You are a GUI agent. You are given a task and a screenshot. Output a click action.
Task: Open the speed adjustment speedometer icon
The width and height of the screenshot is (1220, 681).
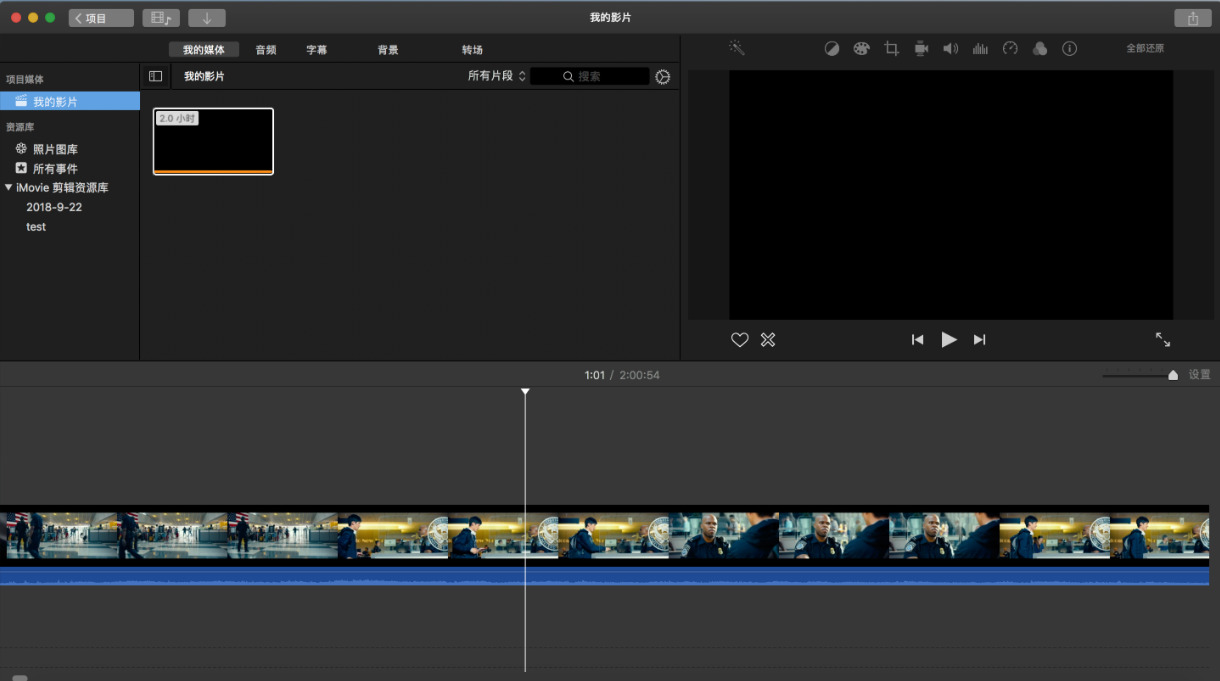1010,48
